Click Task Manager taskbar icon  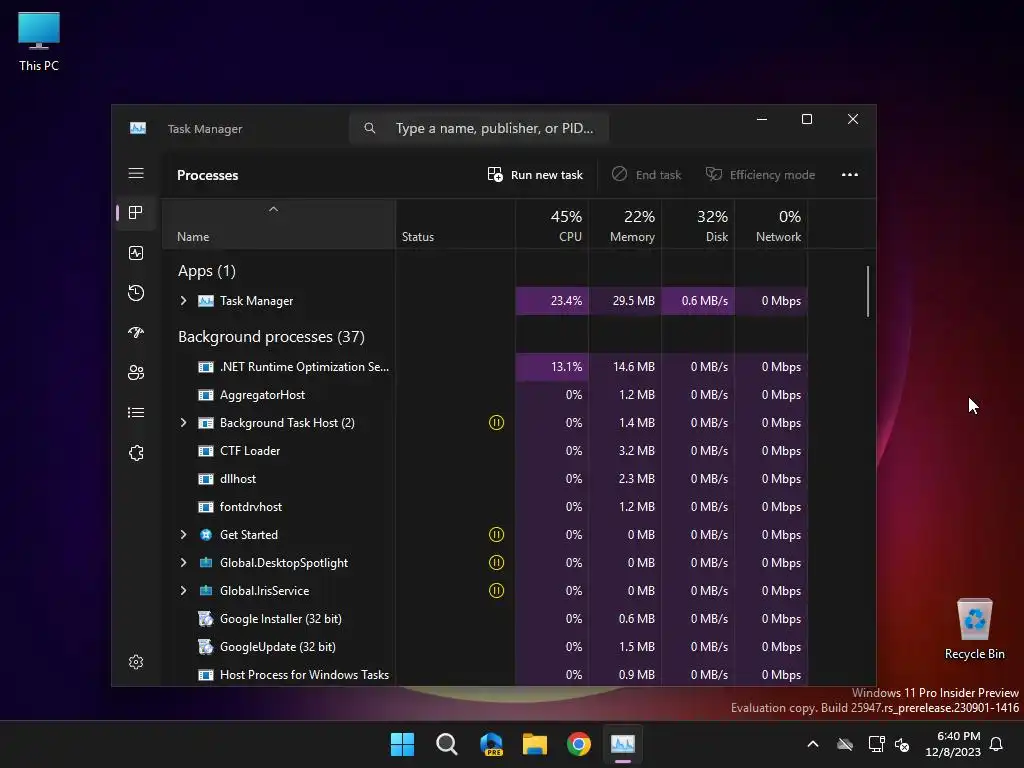622,744
